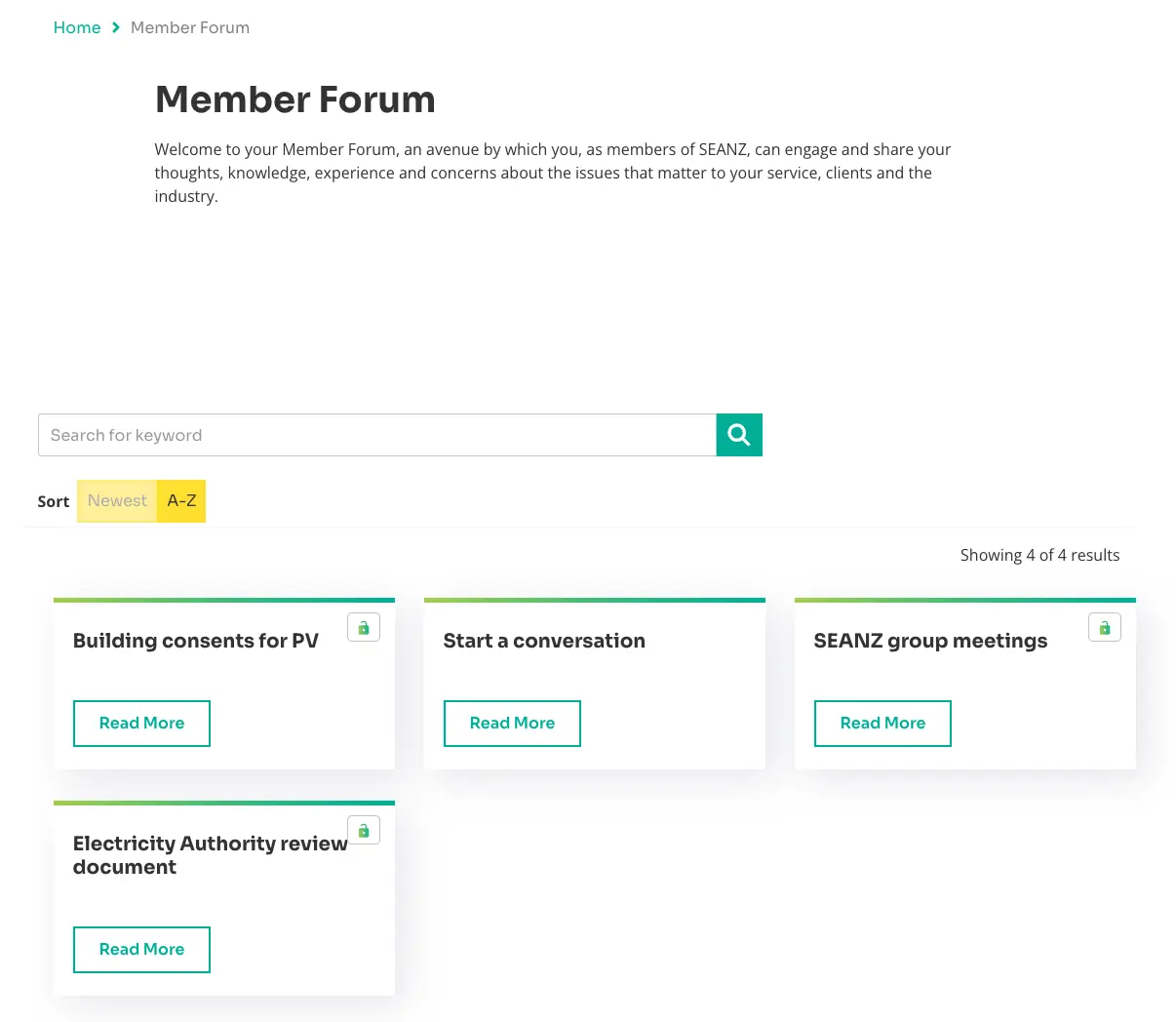This screenshot has height=1022, width=1176.
Task: Open Read More for Start a conversation
Action: [x=512, y=724]
